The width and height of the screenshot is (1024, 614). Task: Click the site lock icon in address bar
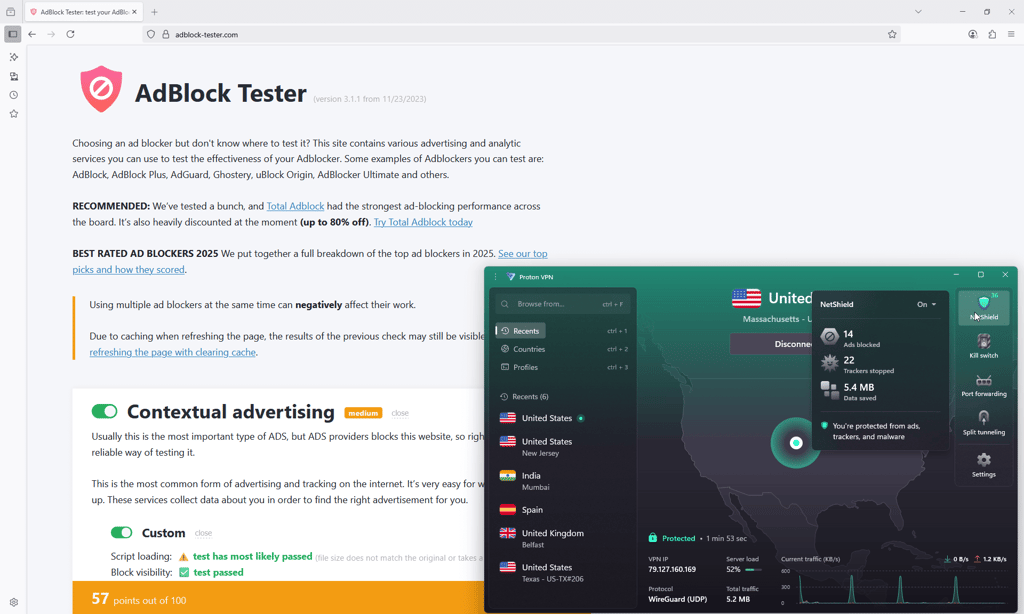tap(165, 34)
